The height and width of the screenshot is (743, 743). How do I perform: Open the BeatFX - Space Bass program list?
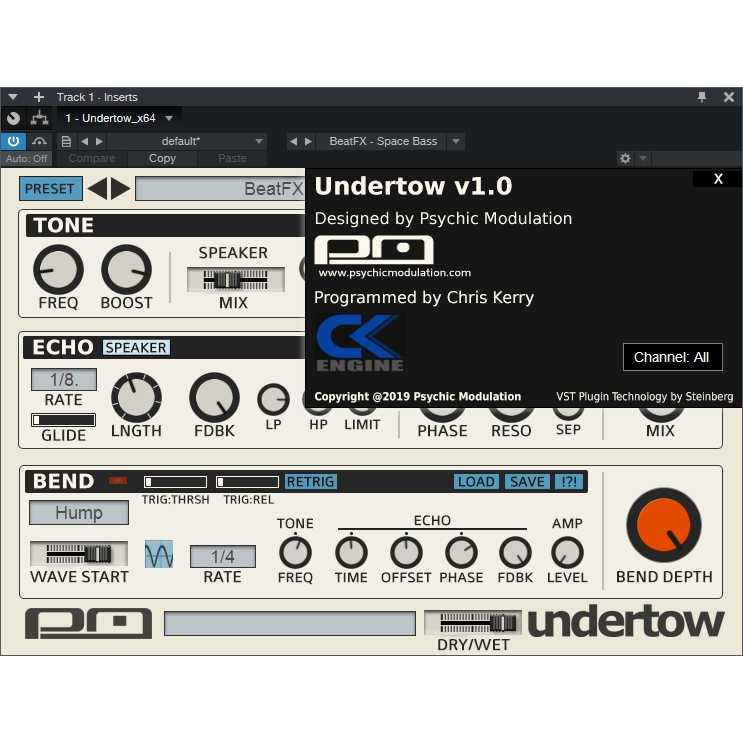coord(456,141)
